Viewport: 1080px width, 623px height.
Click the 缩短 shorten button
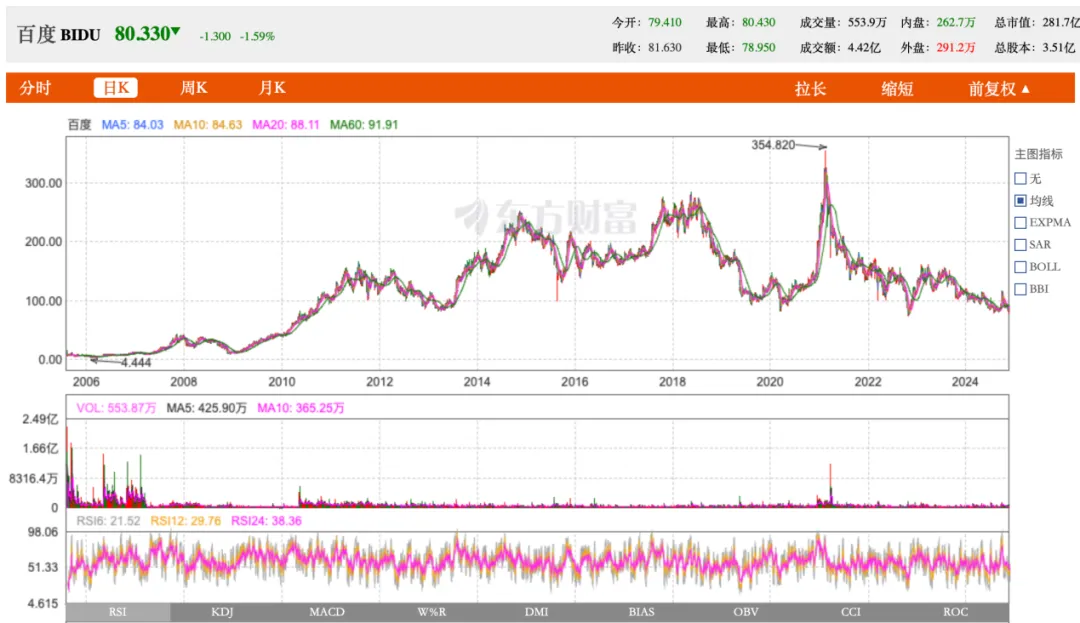pos(897,89)
